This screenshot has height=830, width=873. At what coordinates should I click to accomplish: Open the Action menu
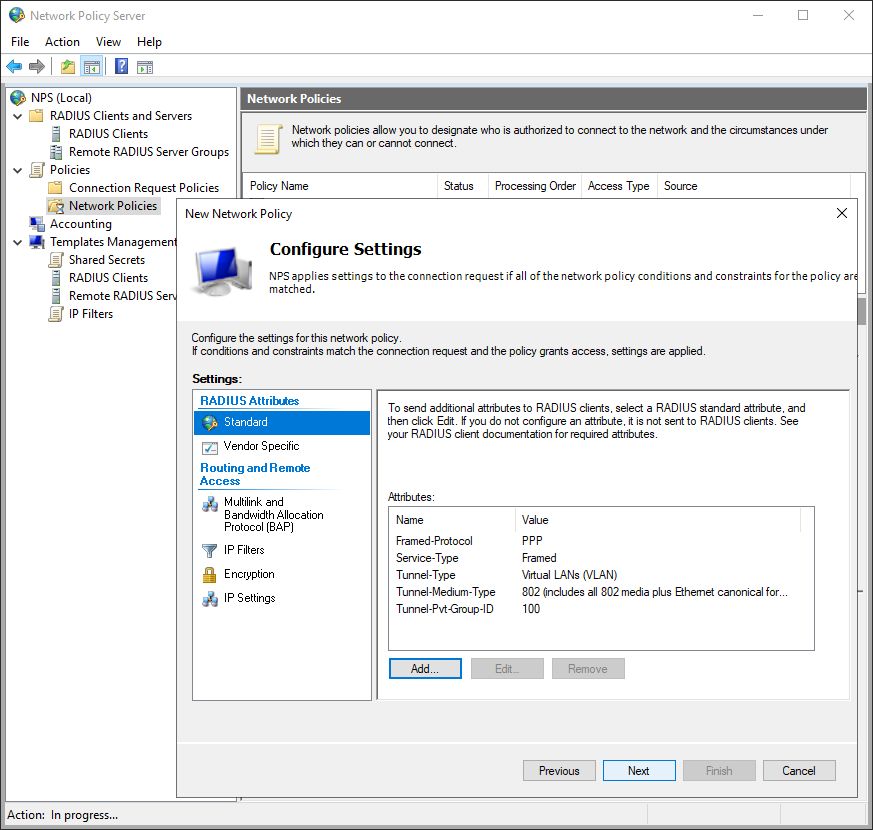[x=62, y=42]
